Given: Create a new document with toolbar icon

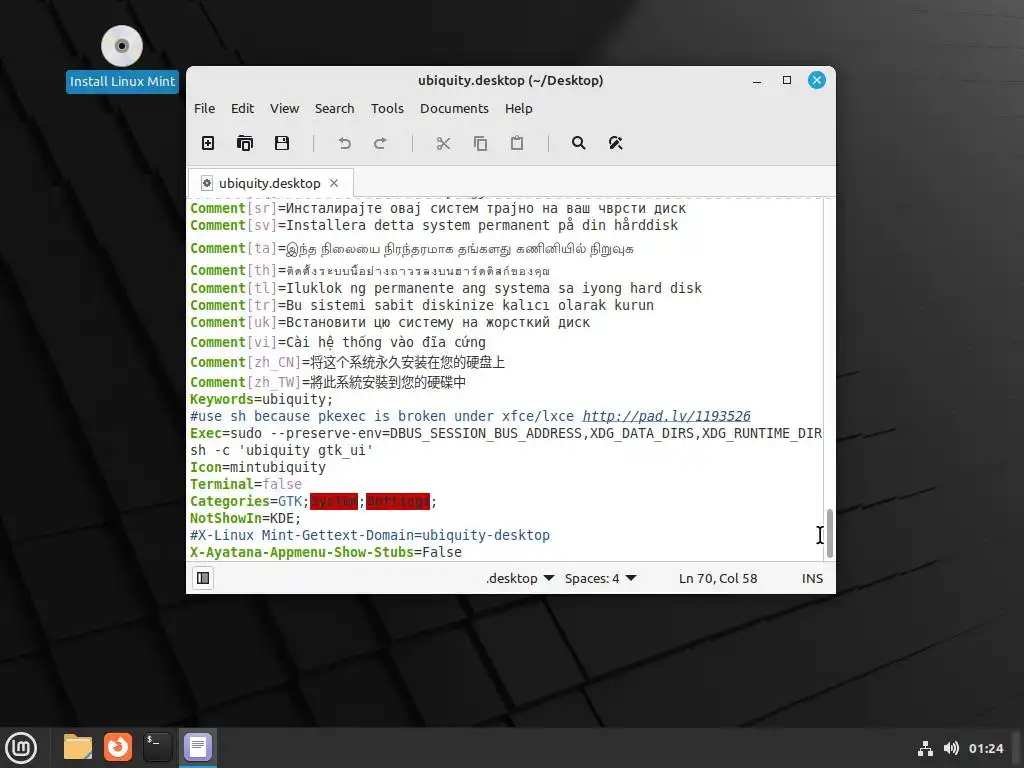Looking at the screenshot, I should (x=208, y=143).
